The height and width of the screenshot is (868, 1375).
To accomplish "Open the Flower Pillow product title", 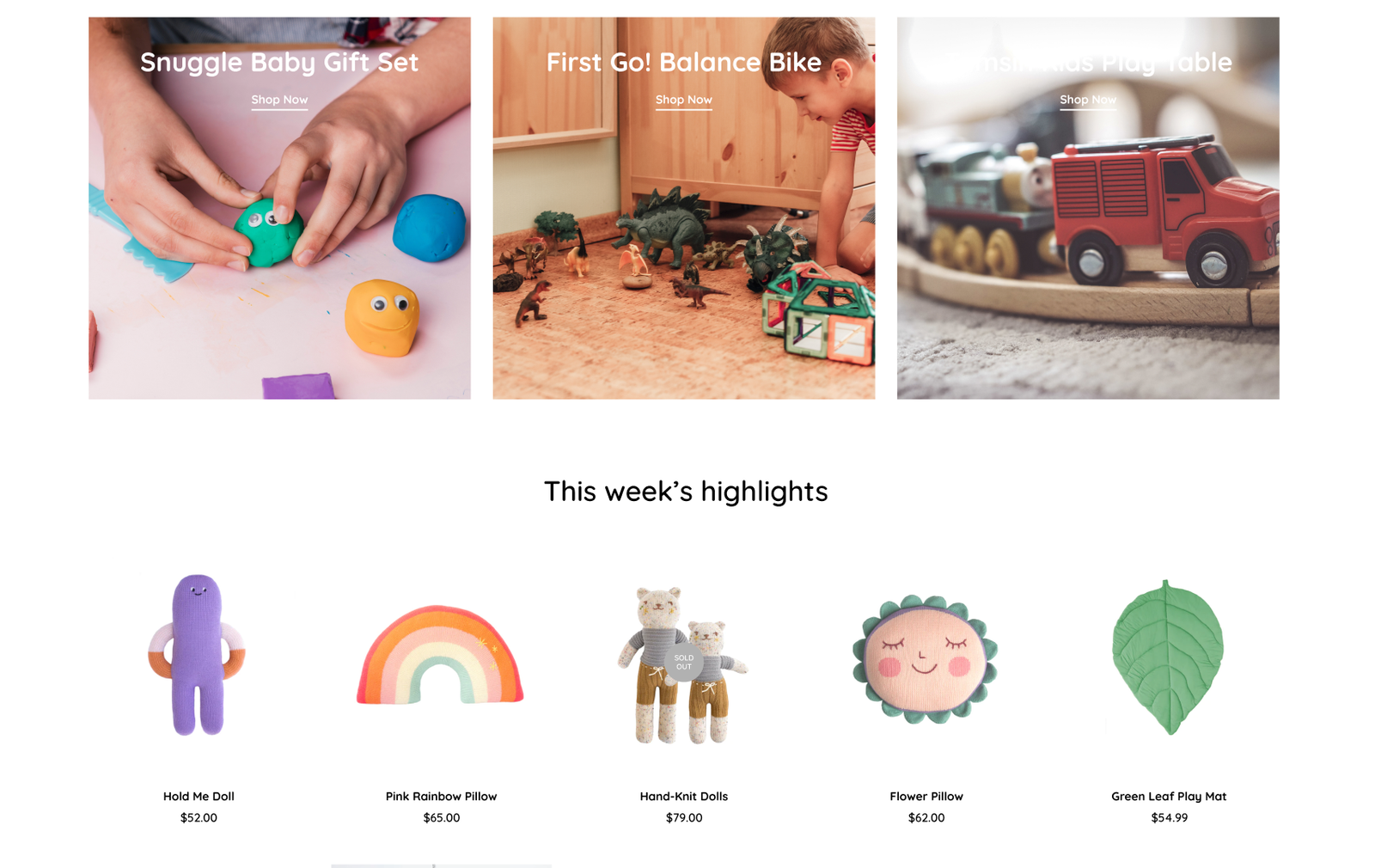I will click(x=926, y=797).
